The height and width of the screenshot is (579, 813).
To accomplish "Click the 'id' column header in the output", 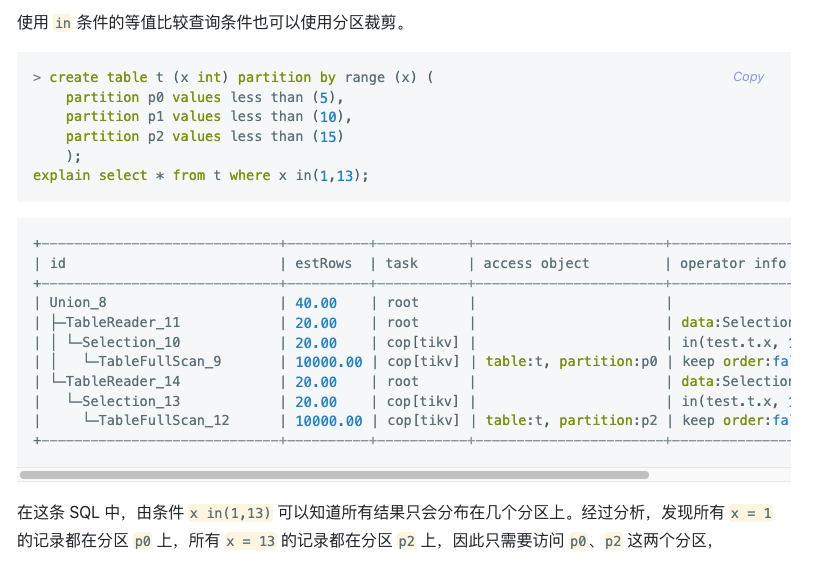I will coord(58,263).
